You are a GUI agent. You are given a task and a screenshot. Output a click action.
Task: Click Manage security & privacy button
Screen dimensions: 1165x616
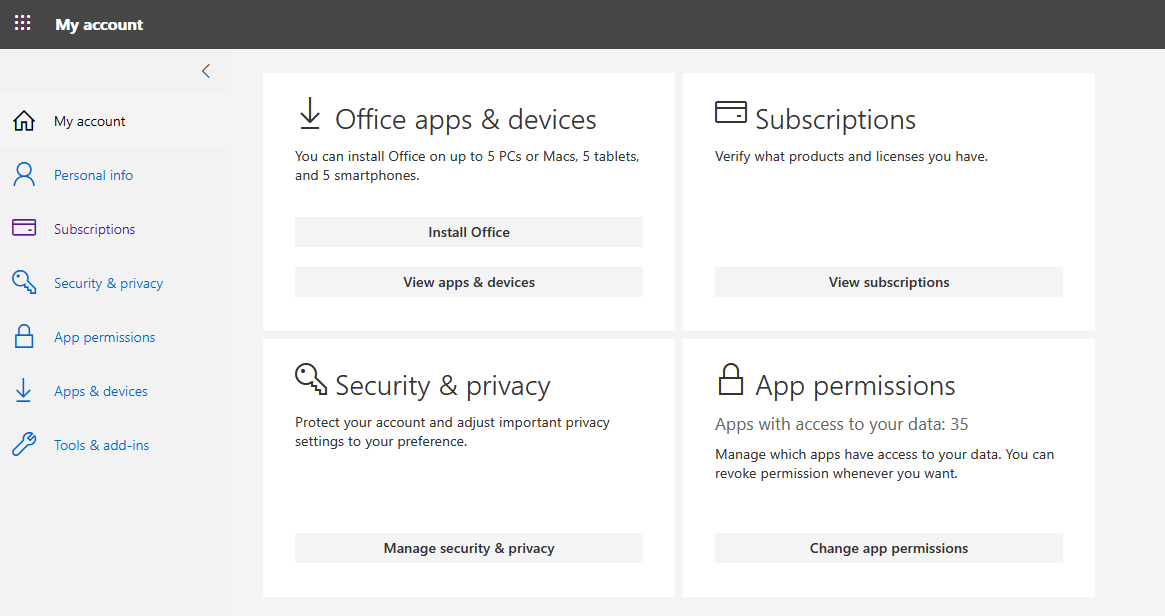click(469, 548)
